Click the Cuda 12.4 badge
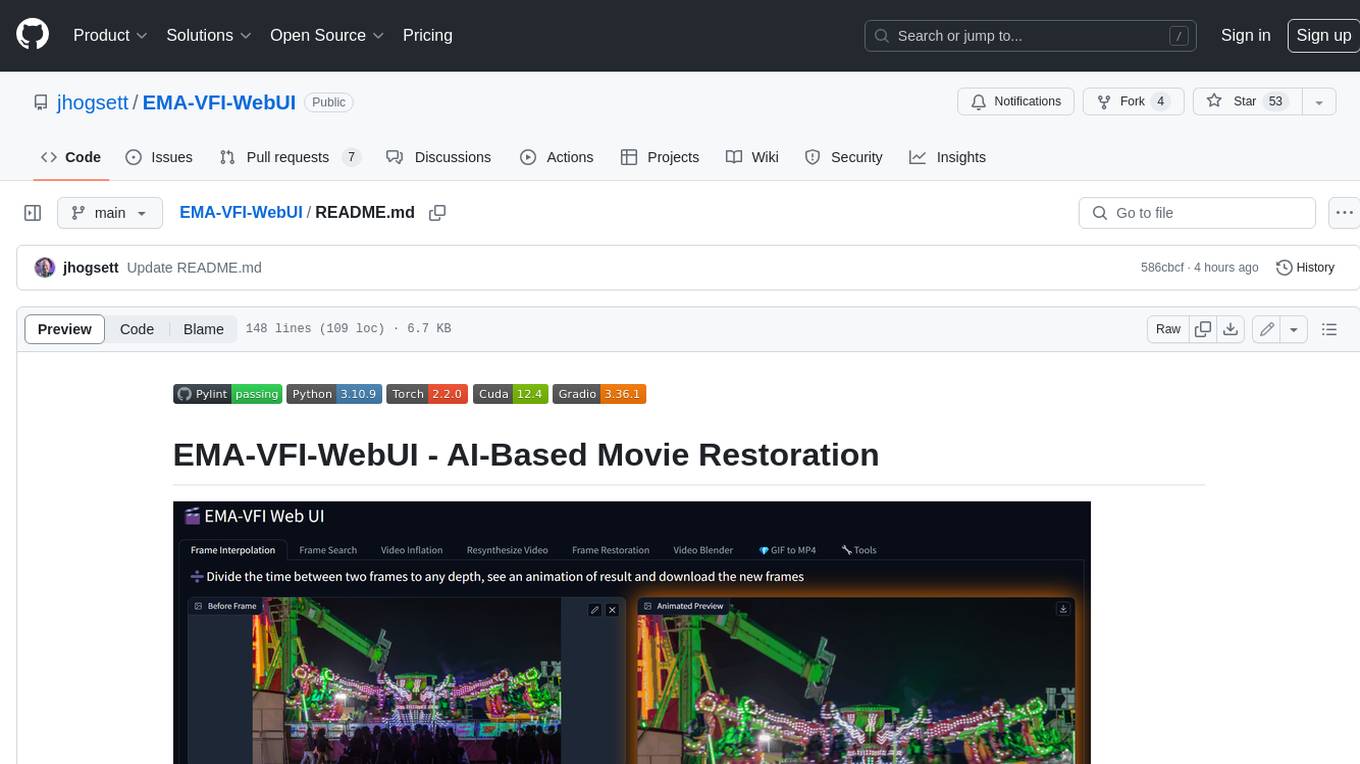1360x764 pixels. pos(510,394)
